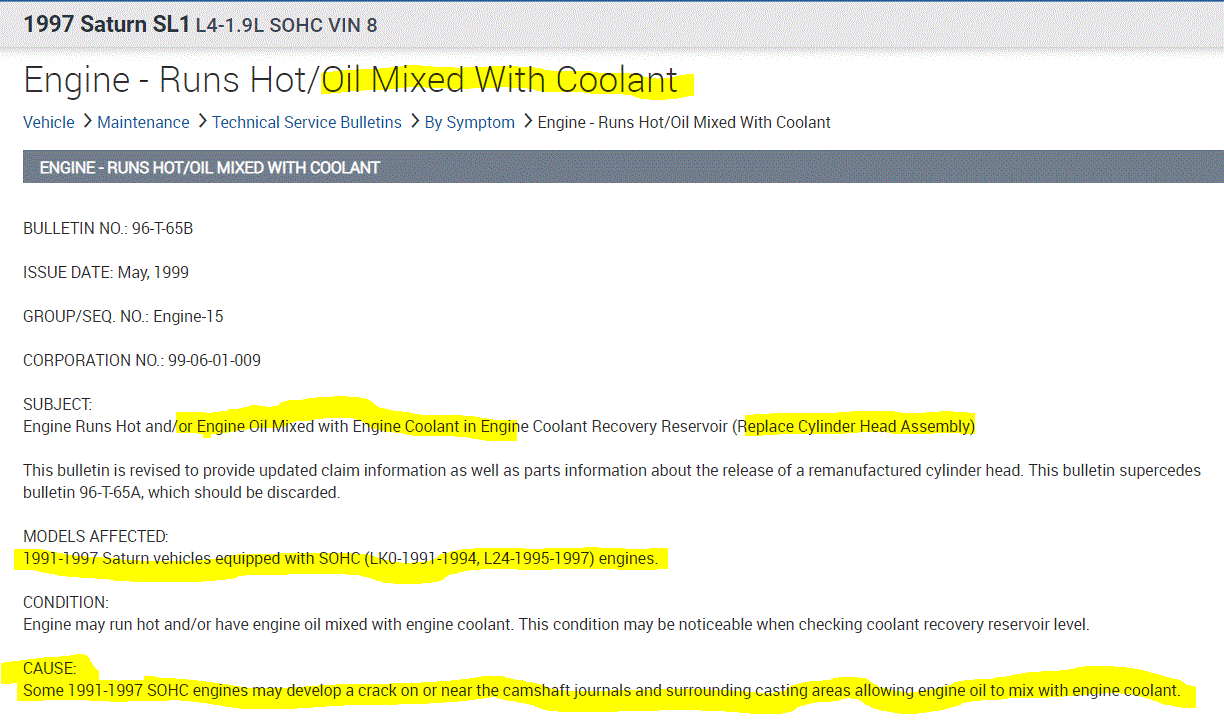This screenshot has height=724, width=1224.
Task: Click the 'MODELS AFFECTED:' label
Action: [x=96, y=537]
